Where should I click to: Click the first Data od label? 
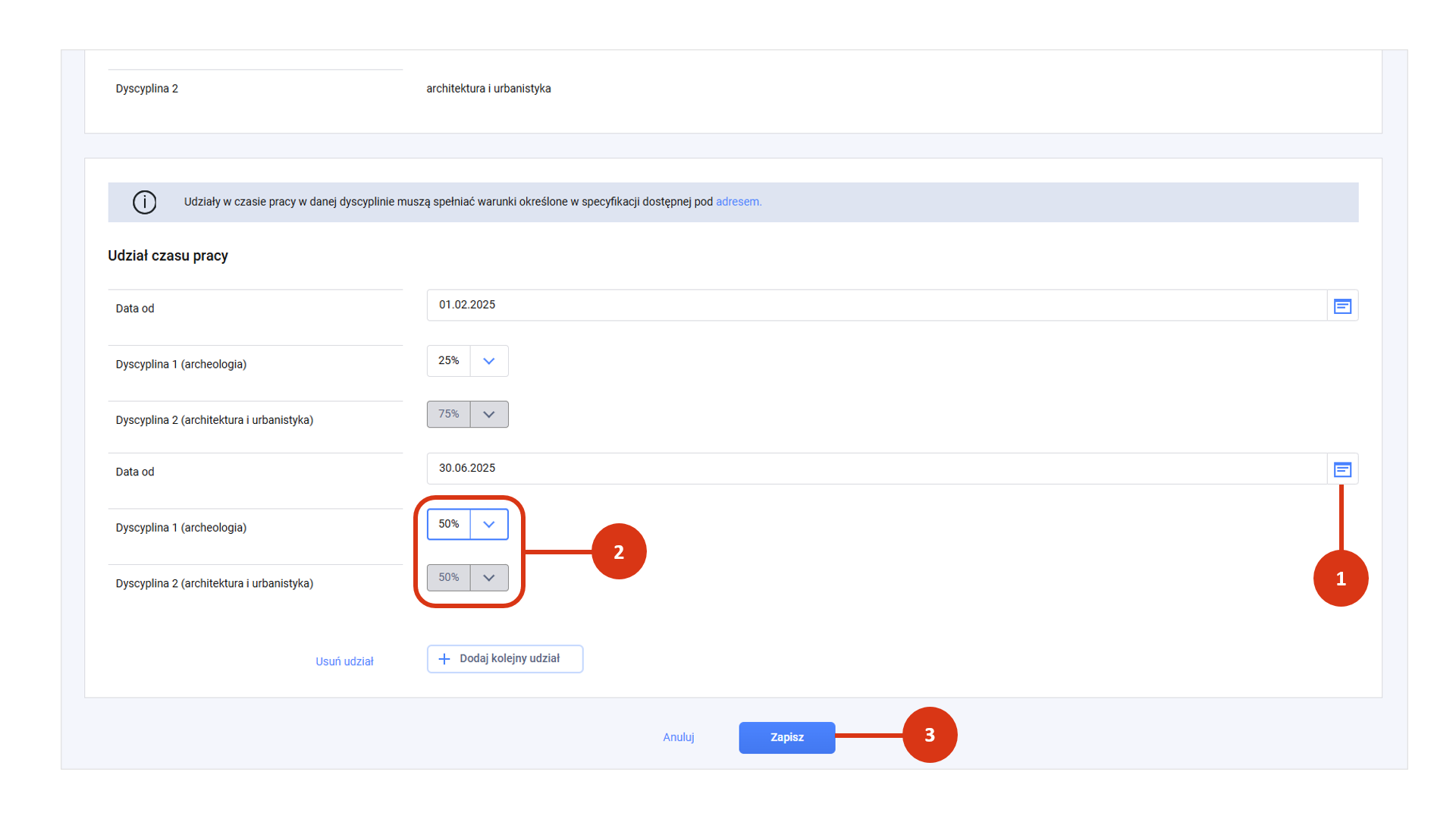pos(135,309)
